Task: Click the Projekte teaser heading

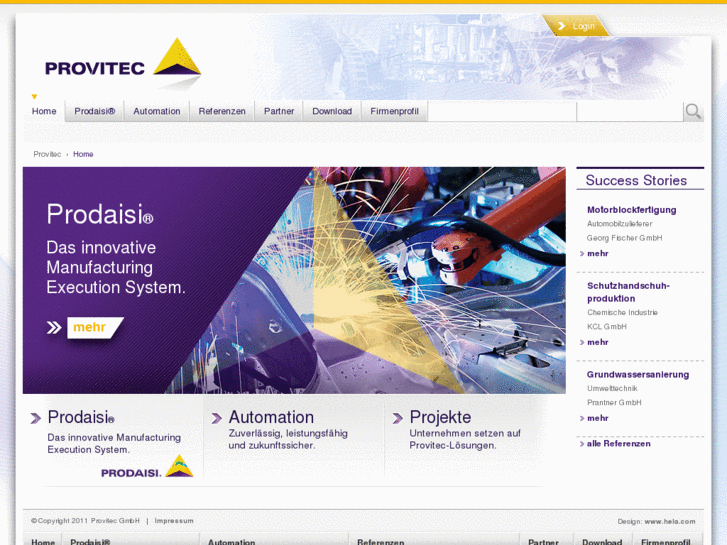Action: coord(440,417)
